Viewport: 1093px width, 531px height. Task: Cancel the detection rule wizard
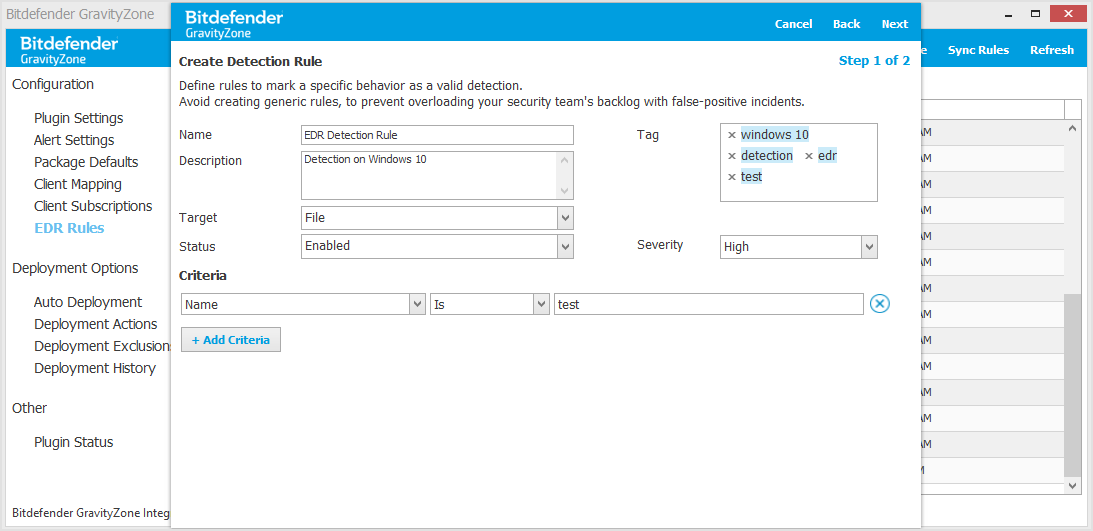(793, 24)
